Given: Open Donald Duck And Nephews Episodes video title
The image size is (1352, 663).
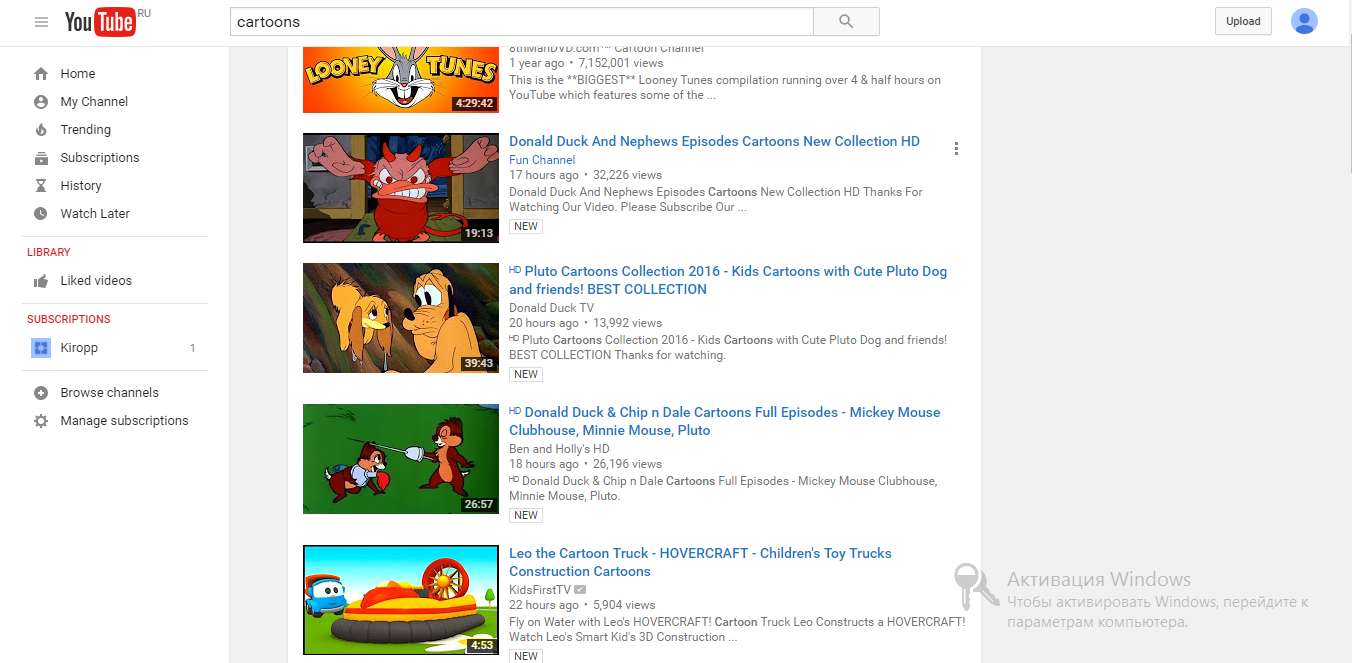Looking at the screenshot, I should (x=714, y=142).
